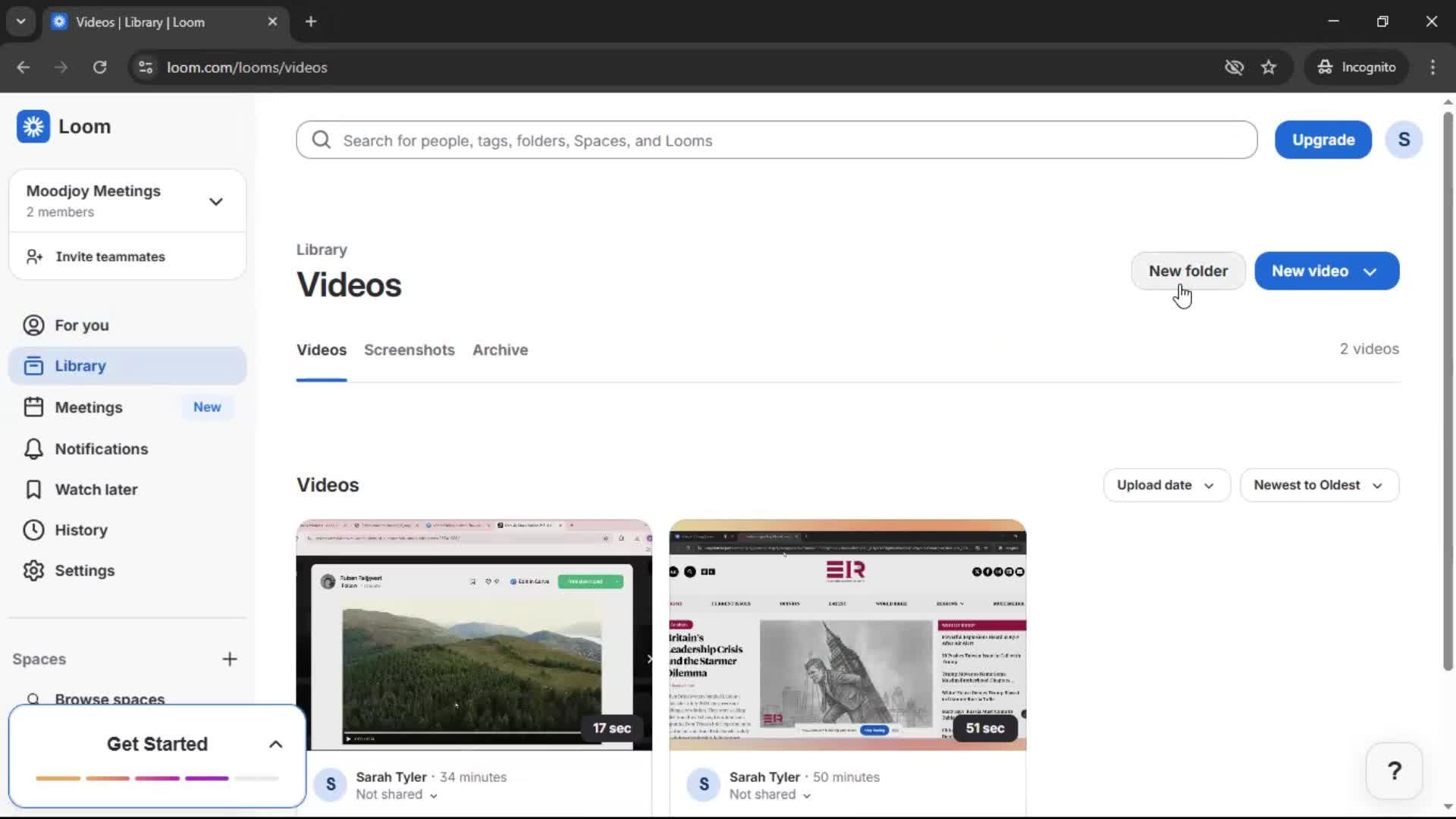Open Watch later via its bookmark icon
This screenshot has width=1456, height=819.
click(x=33, y=489)
